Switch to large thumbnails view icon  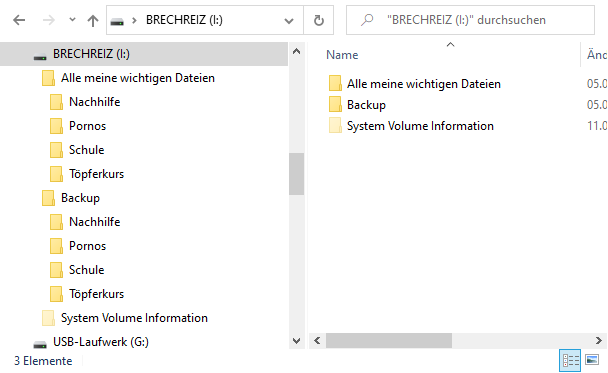pos(592,360)
